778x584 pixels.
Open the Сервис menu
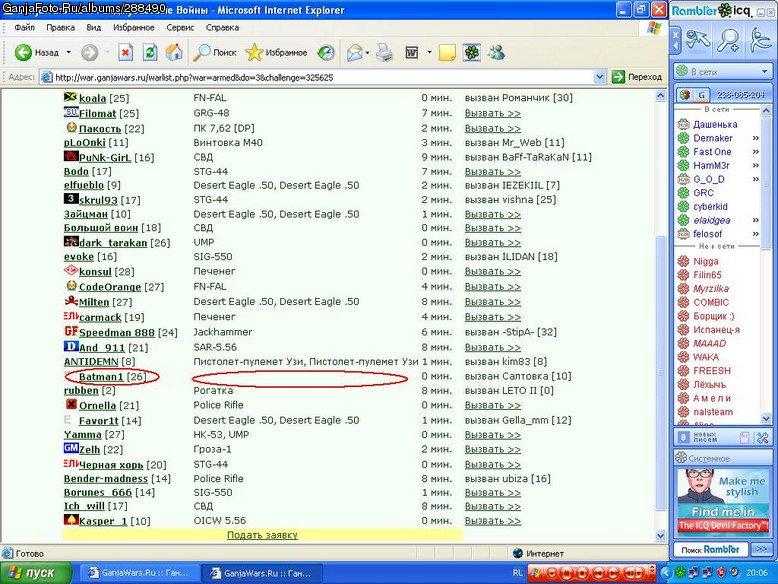point(180,28)
